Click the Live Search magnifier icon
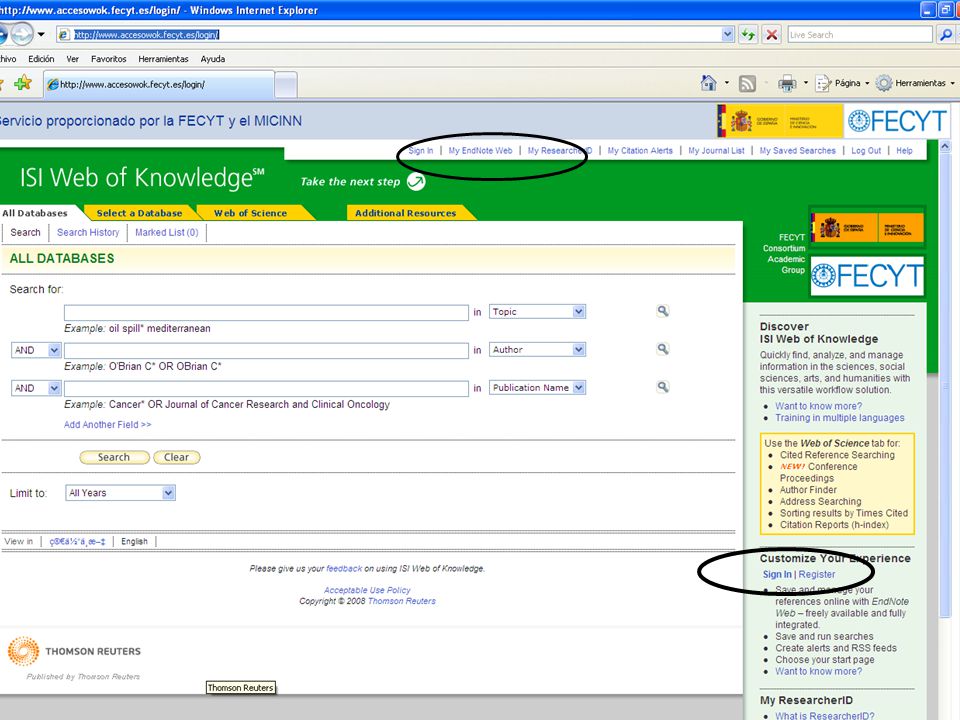The width and height of the screenshot is (960, 720). tap(945, 35)
